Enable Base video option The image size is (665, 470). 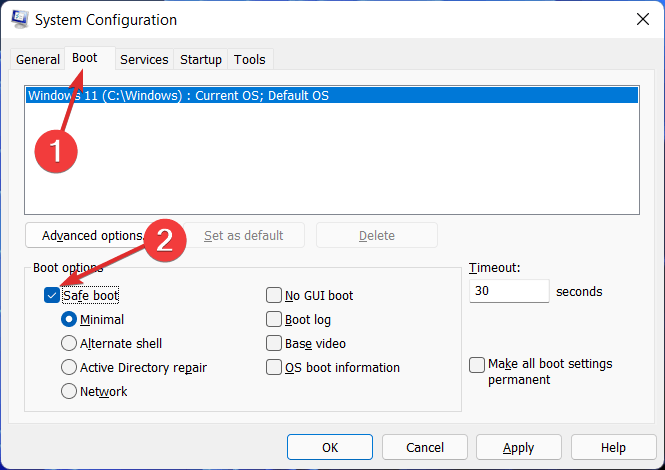[x=274, y=344]
